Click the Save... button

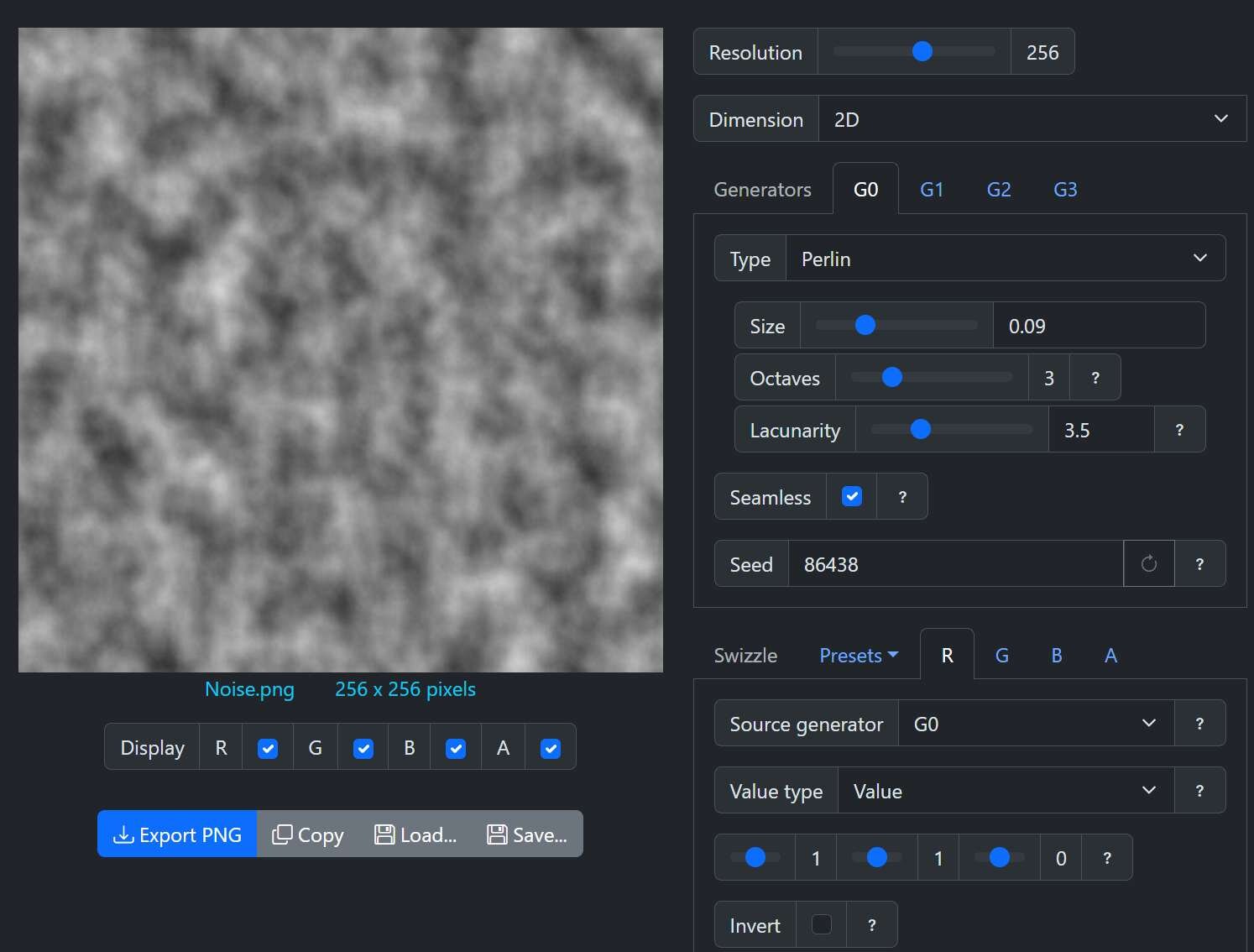(x=525, y=834)
